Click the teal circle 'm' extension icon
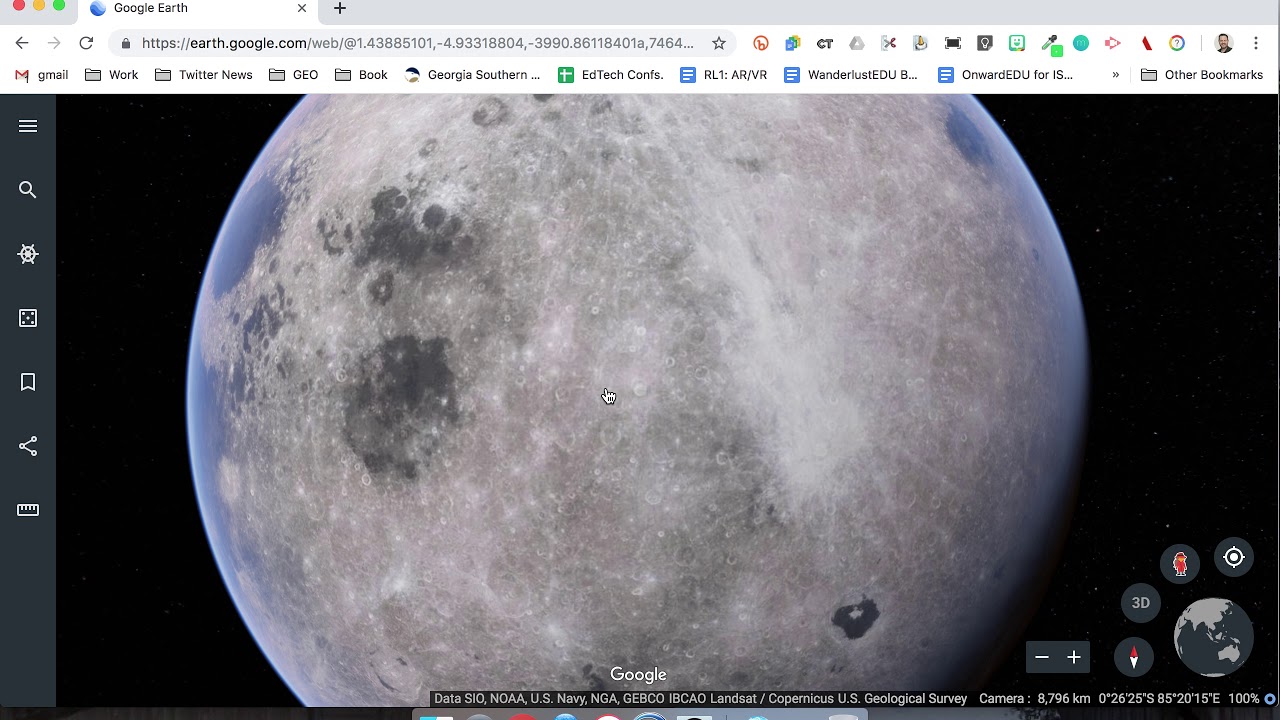The image size is (1280, 720). pos(1081,43)
